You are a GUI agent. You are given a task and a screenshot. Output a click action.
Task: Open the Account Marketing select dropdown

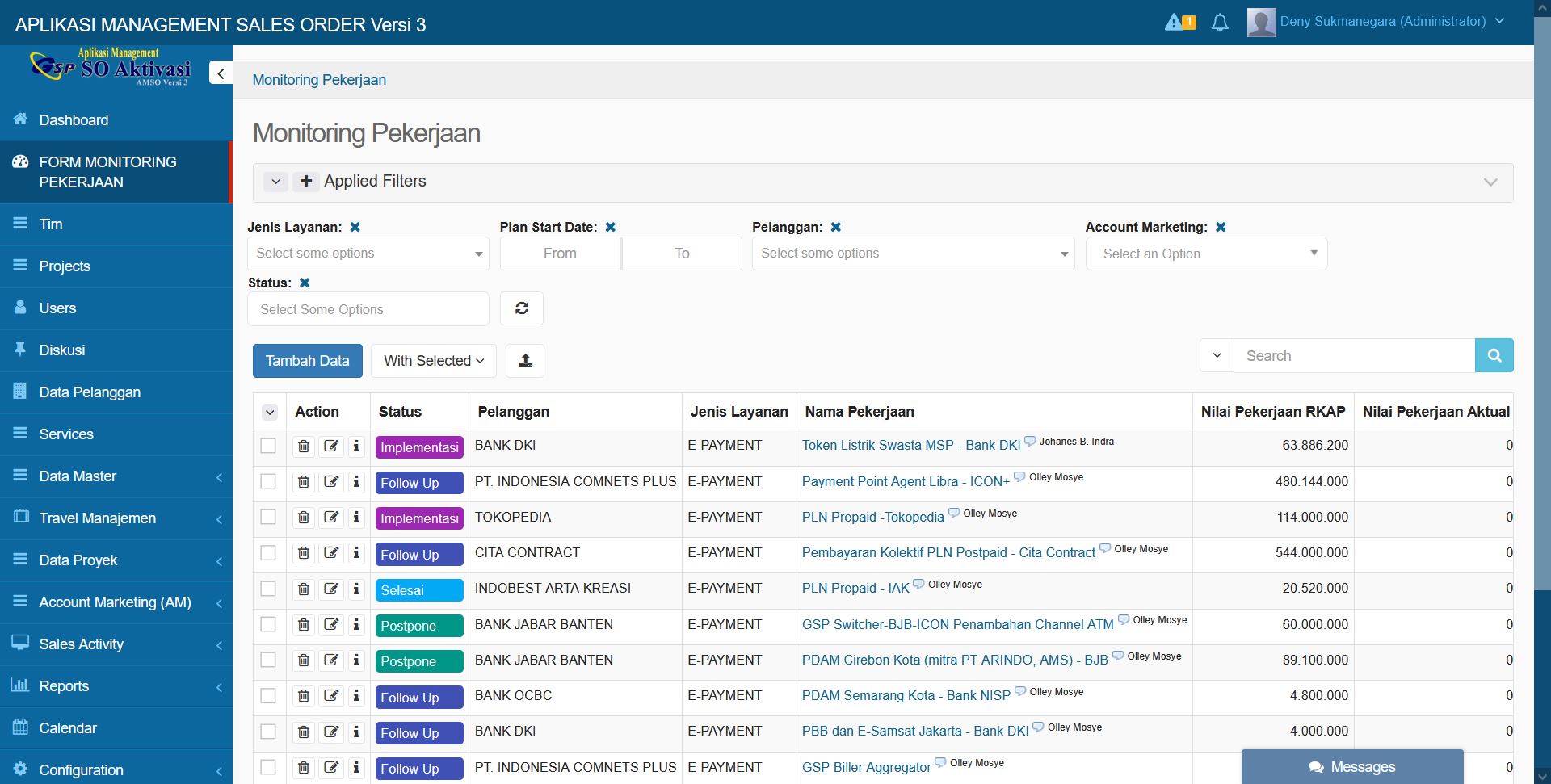point(1206,254)
